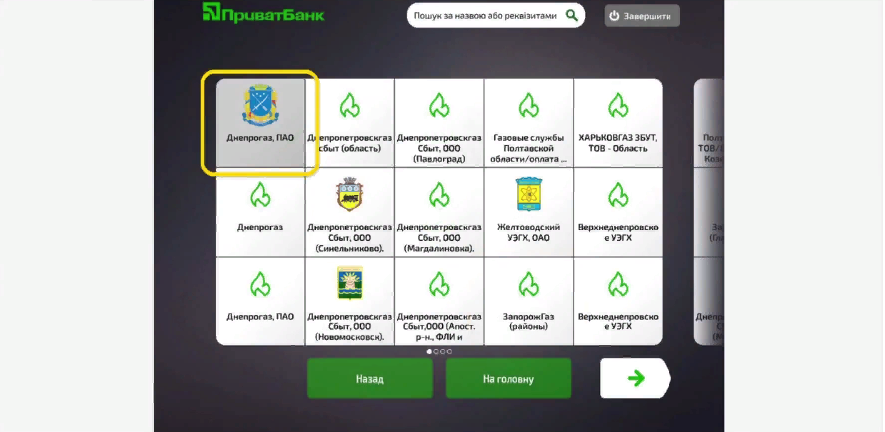Open Днепропетровскгаз сбыт (область) tile

coord(349,123)
